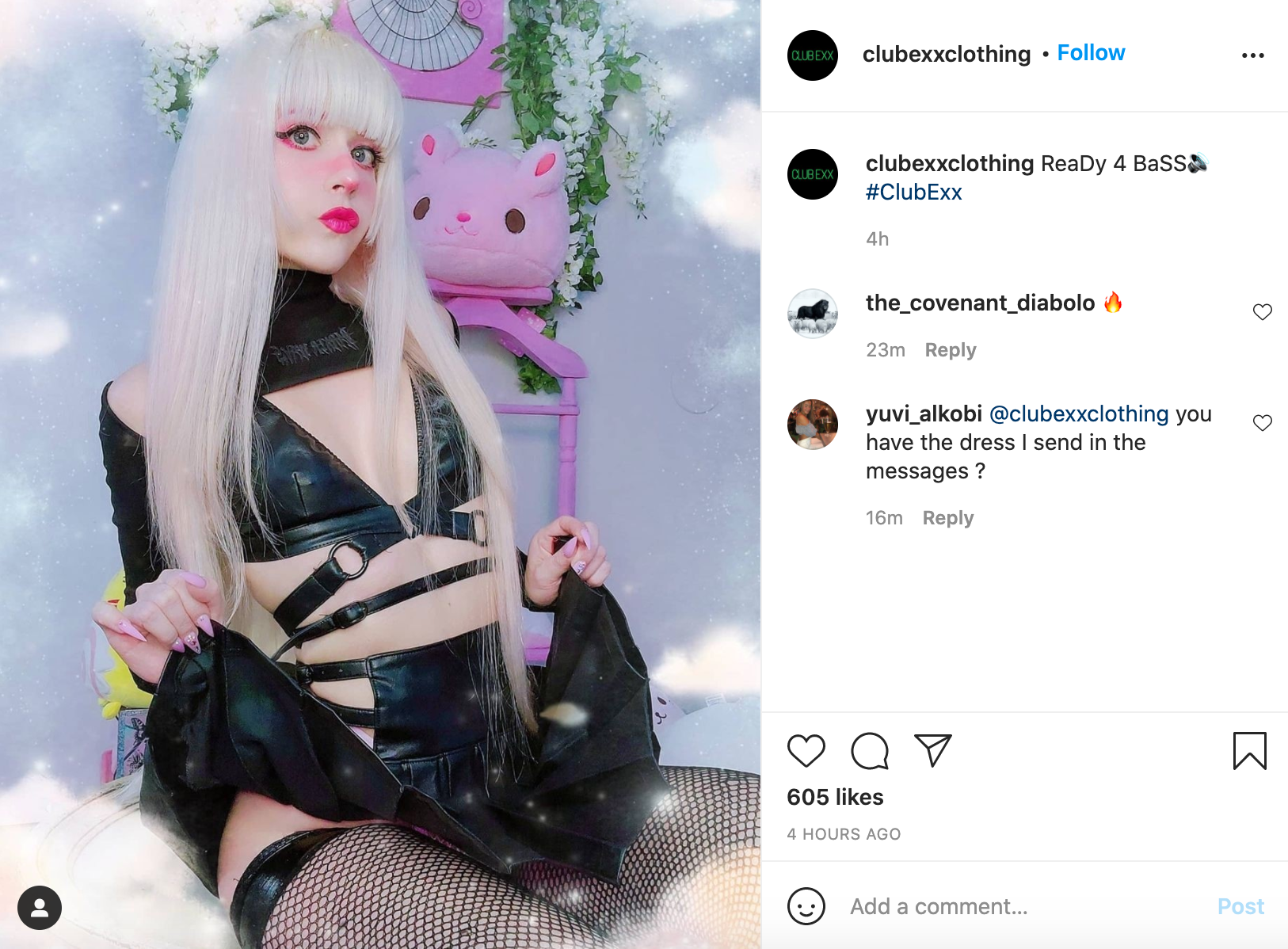Show tagged people icon on photo

pyautogui.click(x=40, y=908)
